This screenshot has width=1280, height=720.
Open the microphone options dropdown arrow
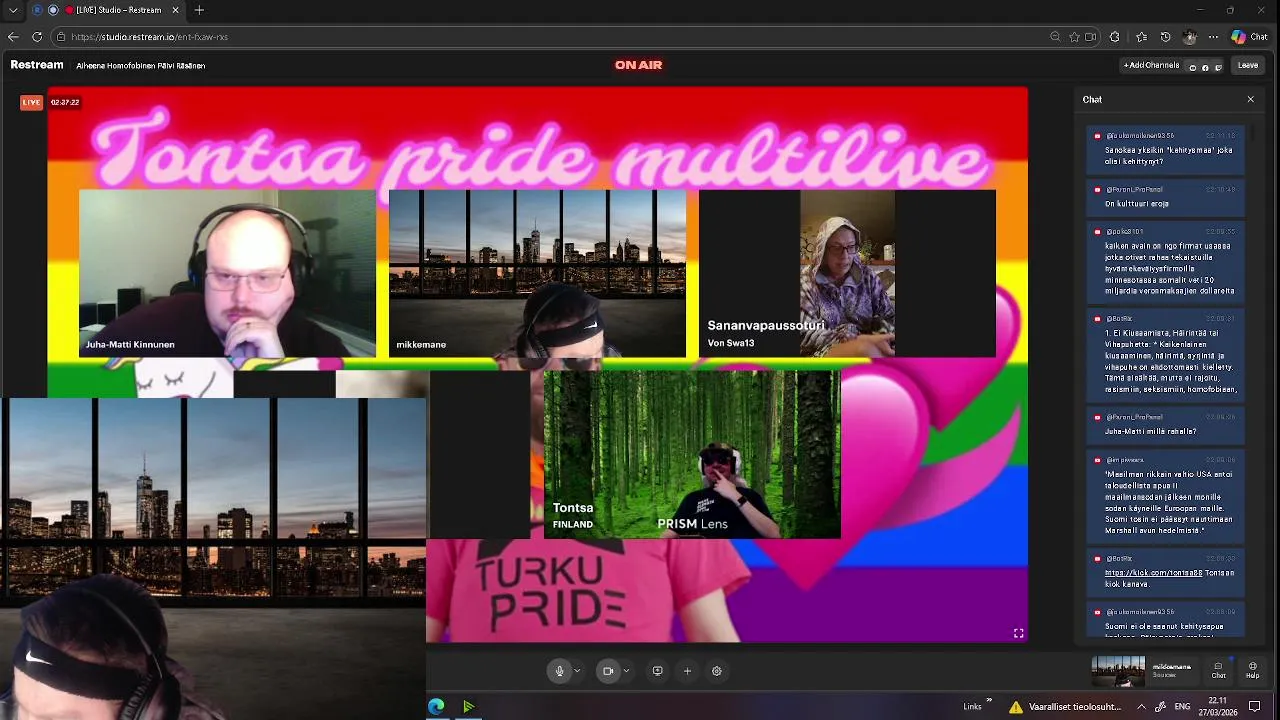(x=577, y=671)
